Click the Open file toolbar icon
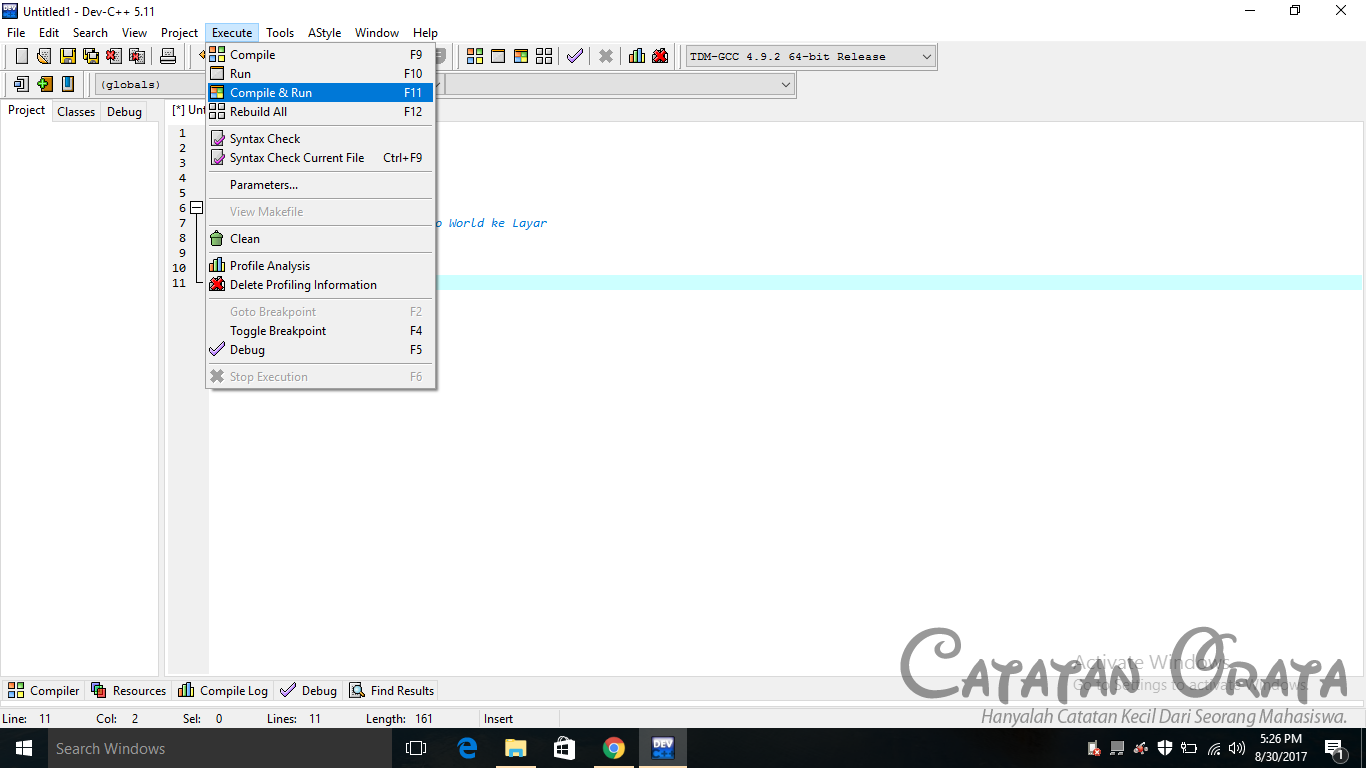 click(44, 56)
